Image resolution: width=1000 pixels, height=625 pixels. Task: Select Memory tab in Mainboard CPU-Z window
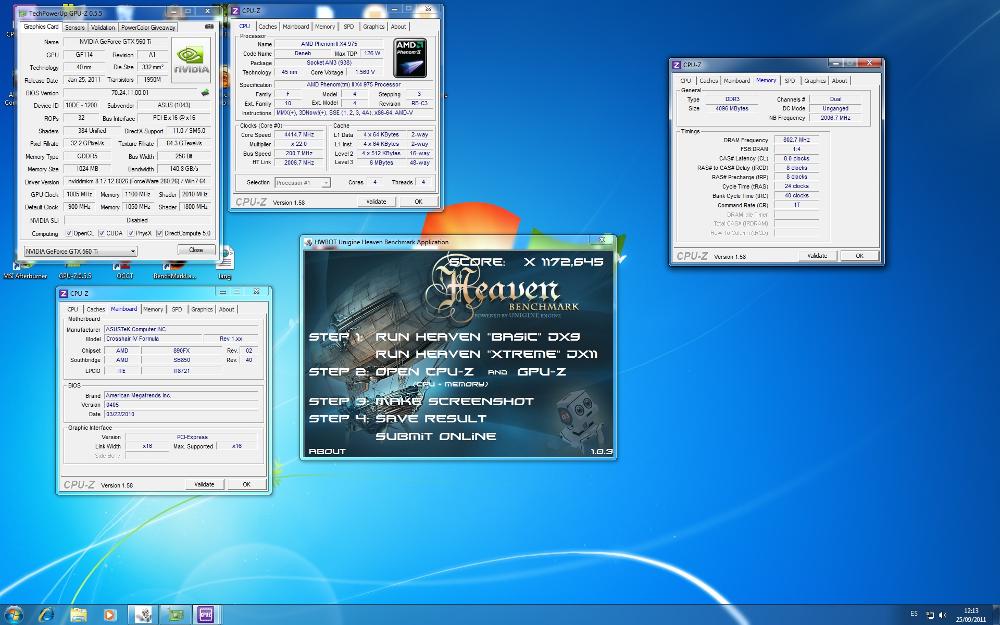point(153,309)
